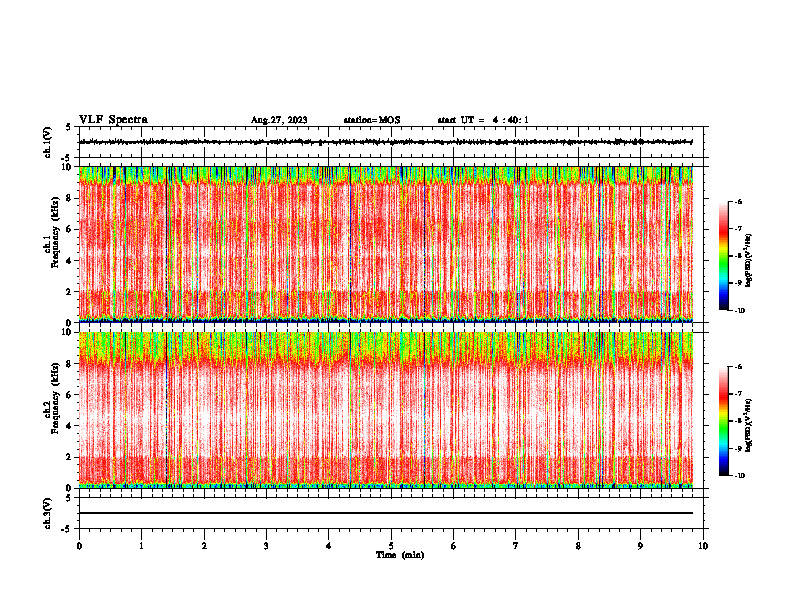
Task: Click the "start UT = 4:40:1" header text
Action: pos(483,120)
